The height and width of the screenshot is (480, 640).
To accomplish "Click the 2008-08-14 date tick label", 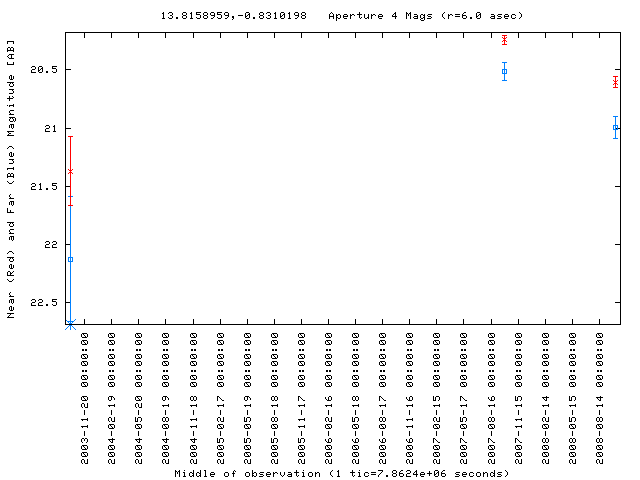I will coord(599,398).
